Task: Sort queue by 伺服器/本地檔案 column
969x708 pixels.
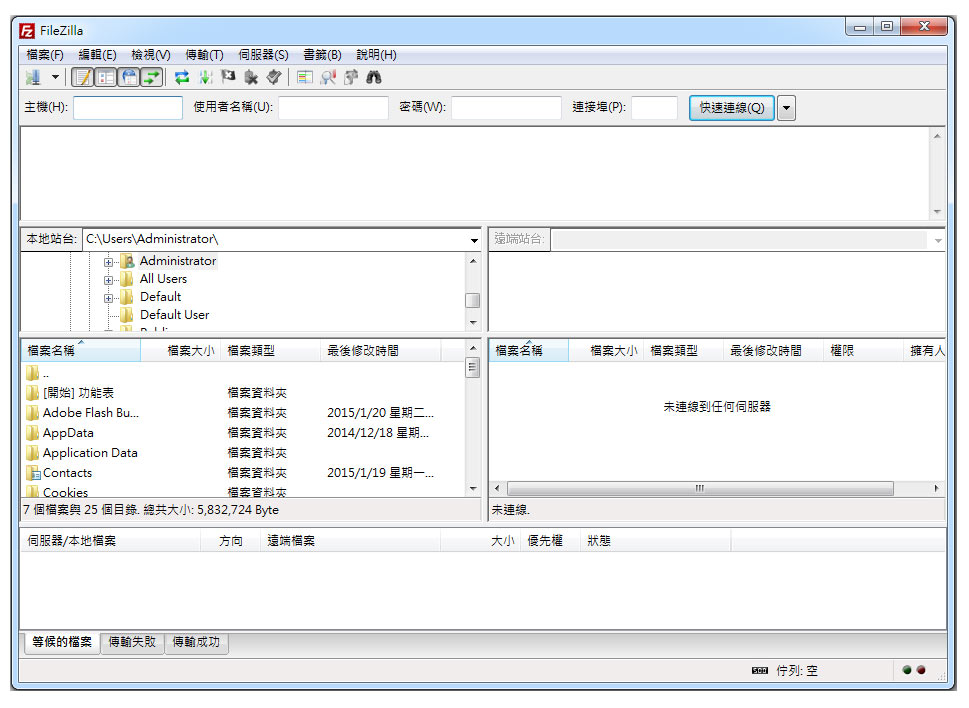Action: pyautogui.click(x=111, y=541)
